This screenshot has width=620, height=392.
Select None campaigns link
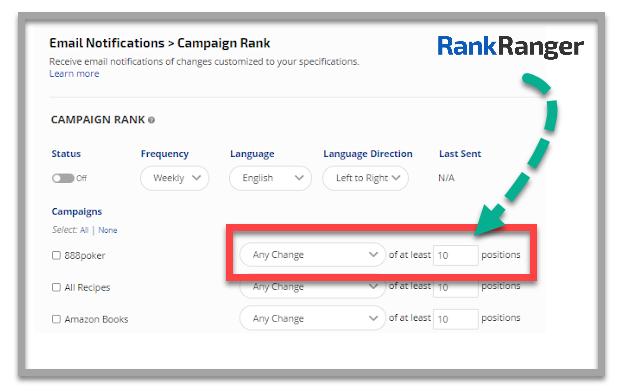[x=108, y=230]
